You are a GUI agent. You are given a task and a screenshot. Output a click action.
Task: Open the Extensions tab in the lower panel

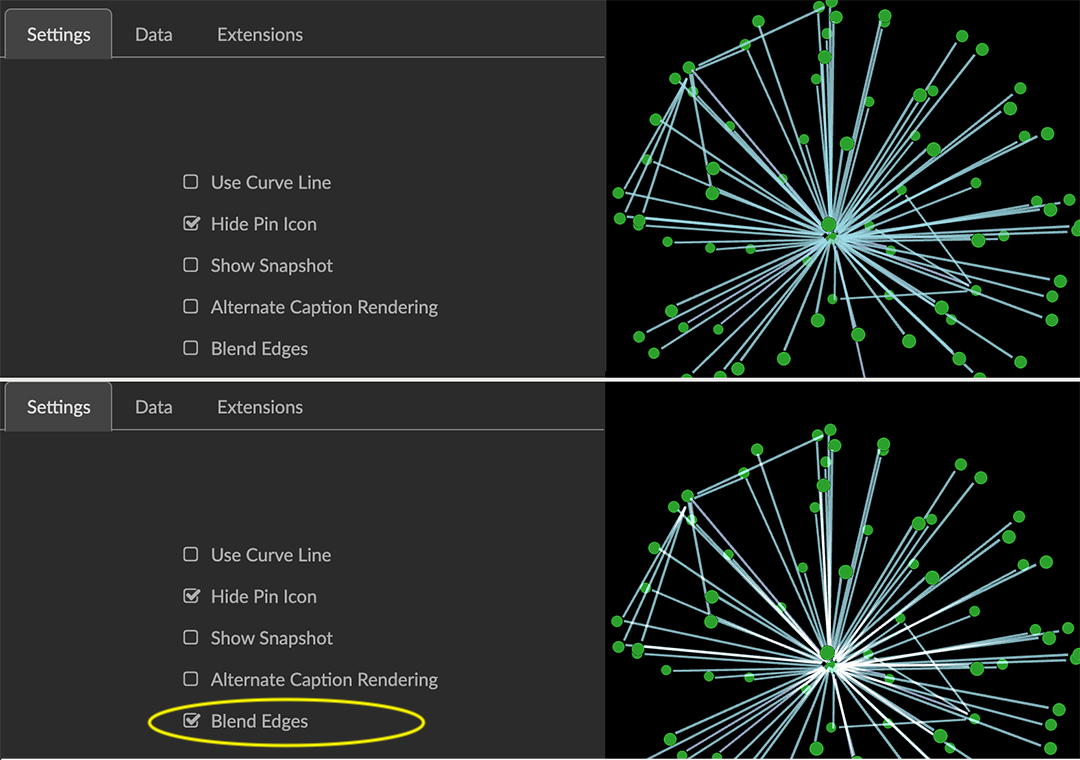pyautogui.click(x=260, y=408)
